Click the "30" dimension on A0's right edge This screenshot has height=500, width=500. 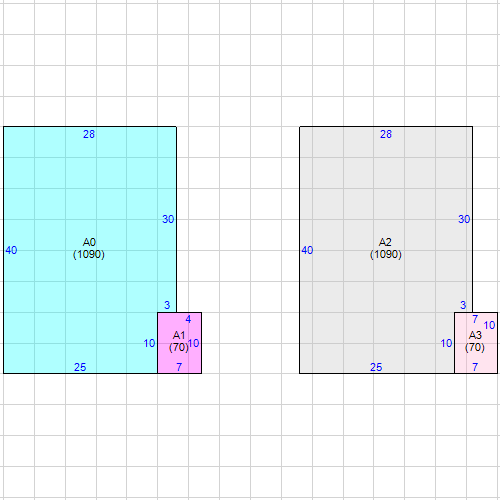(x=168, y=219)
